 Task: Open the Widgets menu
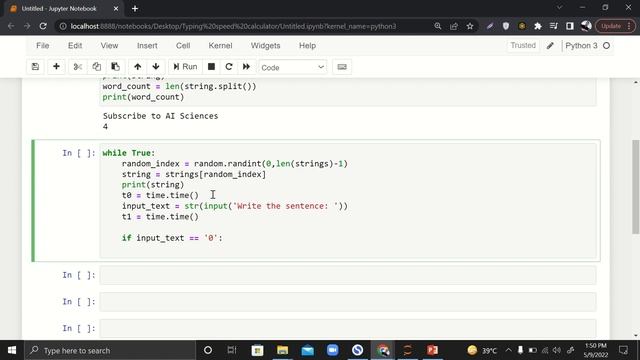pos(265,46)
